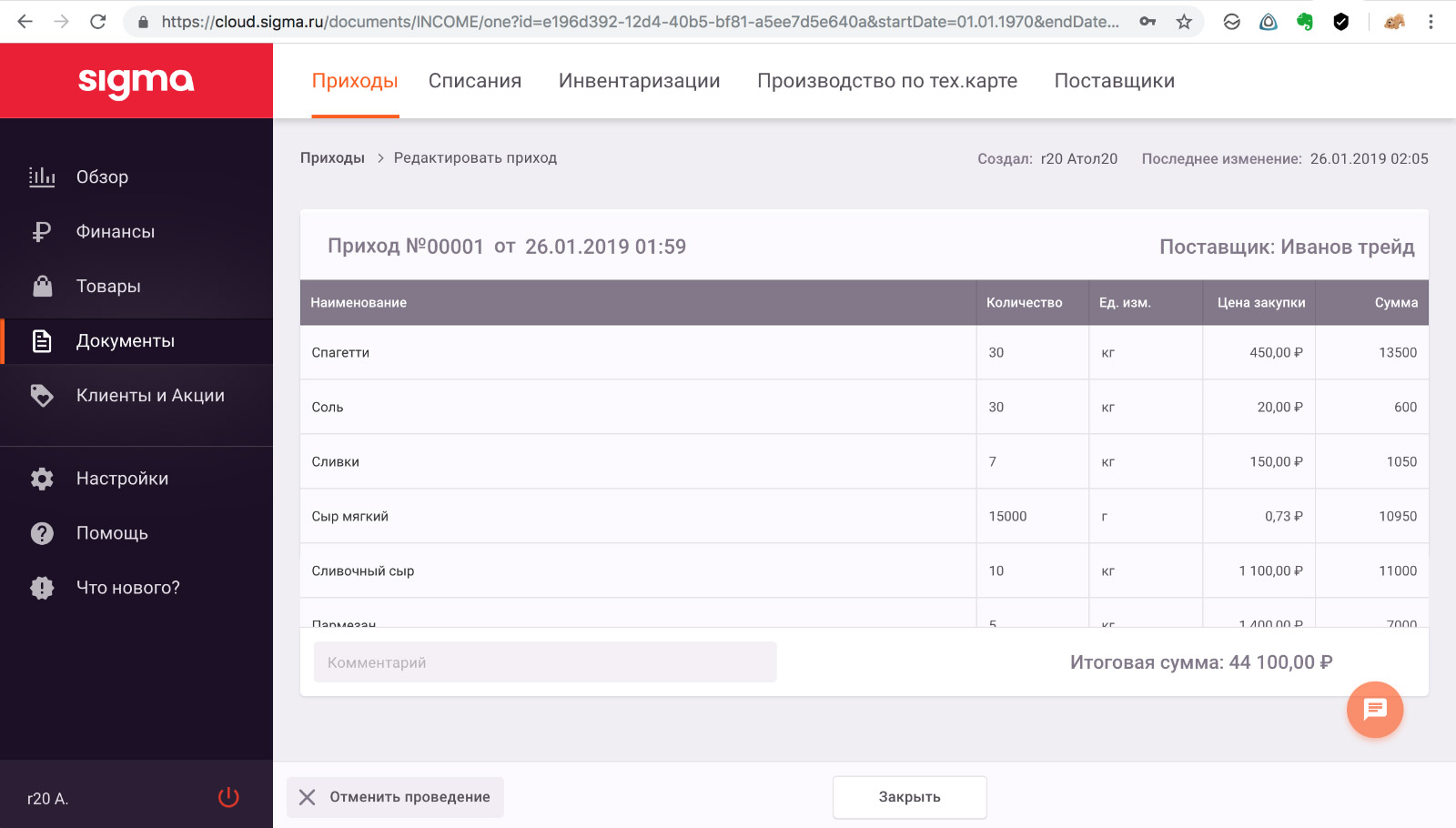Open Поставщики tab
Viewport: 1456px width, 828px height.
tap(1115, 81)
